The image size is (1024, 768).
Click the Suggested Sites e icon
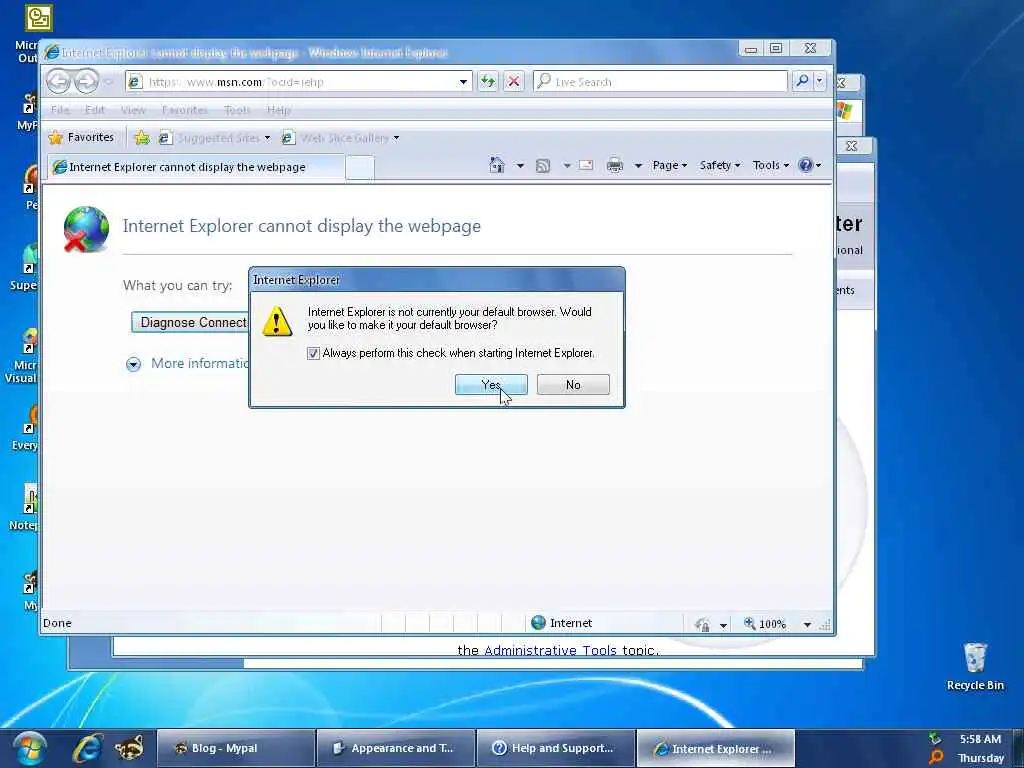[x=165, y=138]
